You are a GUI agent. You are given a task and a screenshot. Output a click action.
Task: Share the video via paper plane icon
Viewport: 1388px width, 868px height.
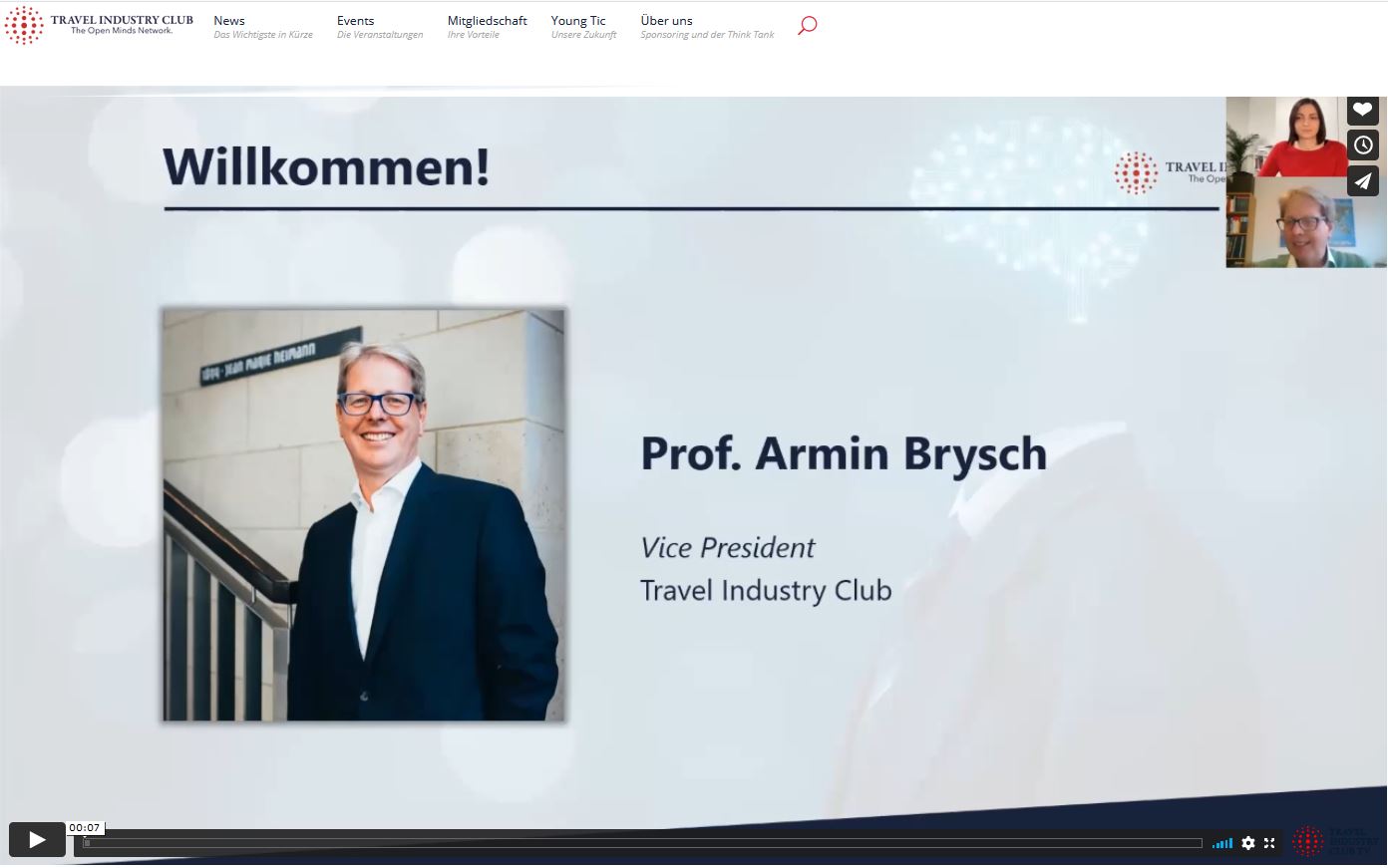point(1363,180)
